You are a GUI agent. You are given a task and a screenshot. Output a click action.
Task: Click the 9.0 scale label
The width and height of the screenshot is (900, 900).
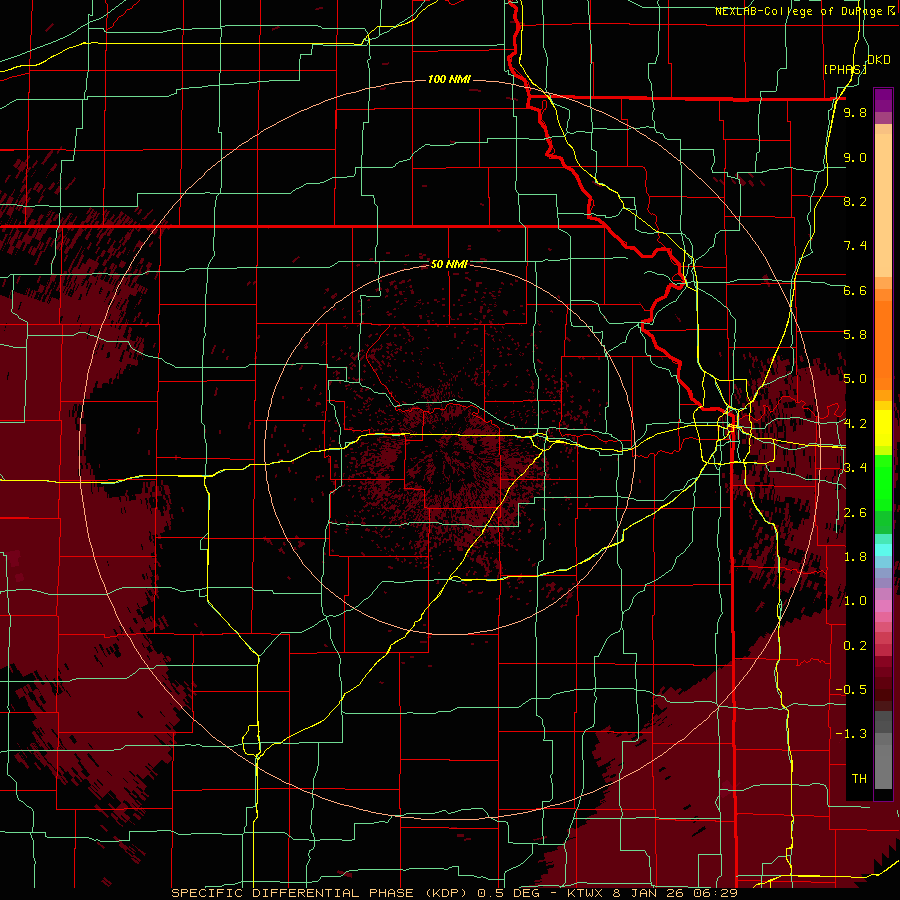pos(855,157)
